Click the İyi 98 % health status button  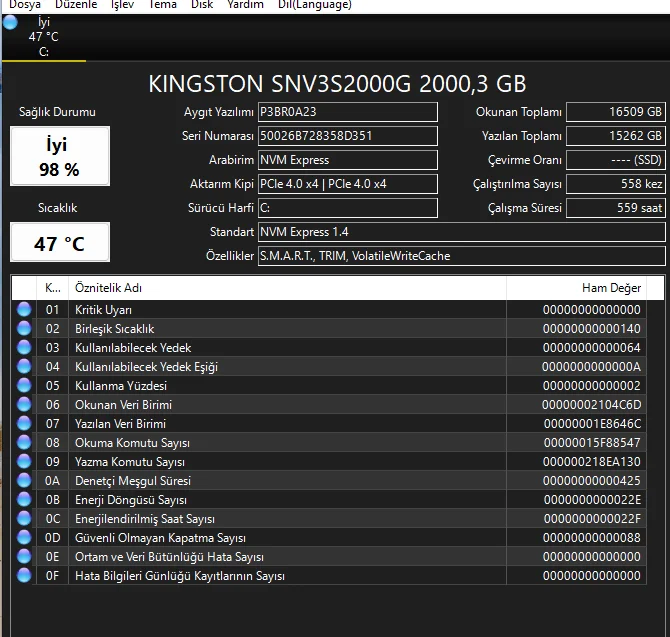coord(60,156)
